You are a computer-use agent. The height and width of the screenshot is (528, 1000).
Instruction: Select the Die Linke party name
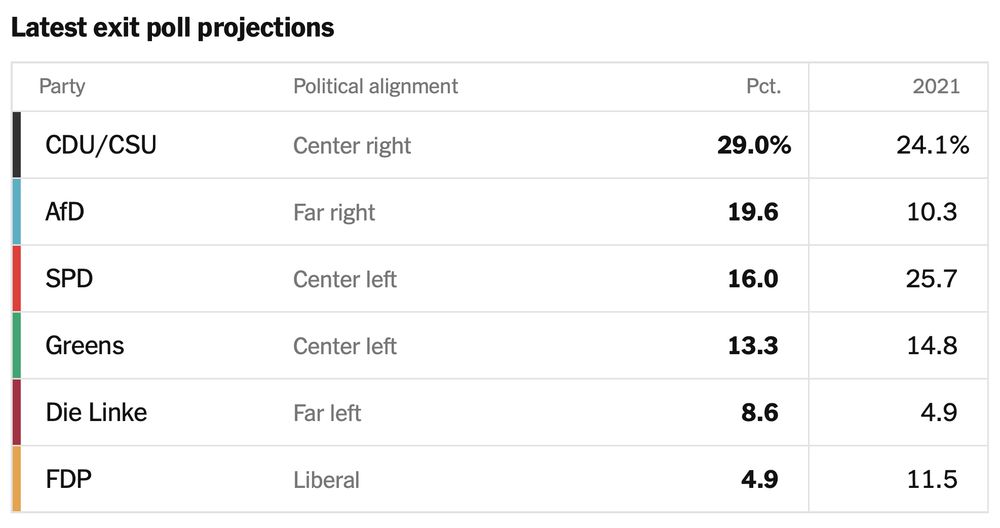96,412
